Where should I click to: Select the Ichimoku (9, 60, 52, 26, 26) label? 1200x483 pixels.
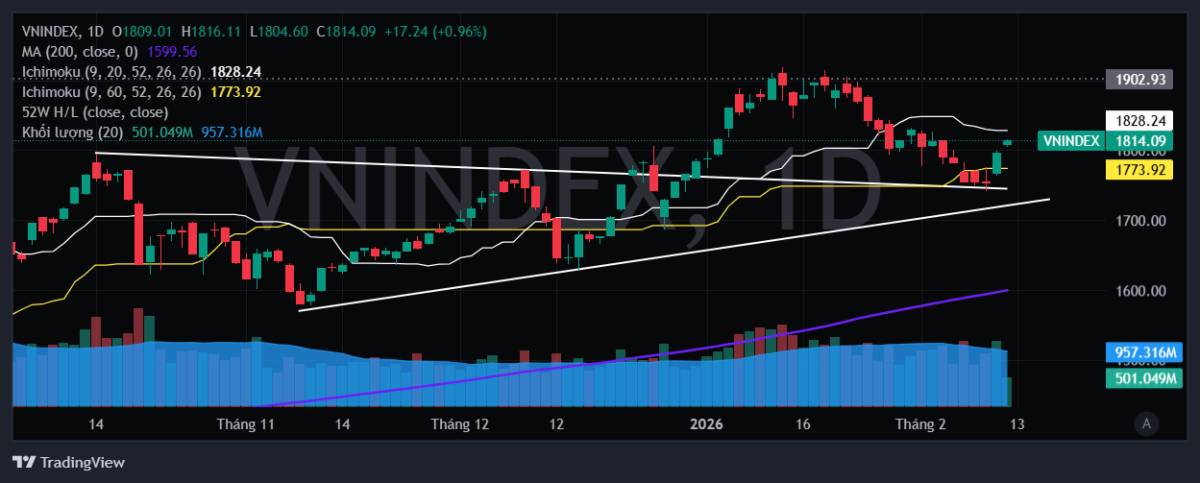(112, 92)
